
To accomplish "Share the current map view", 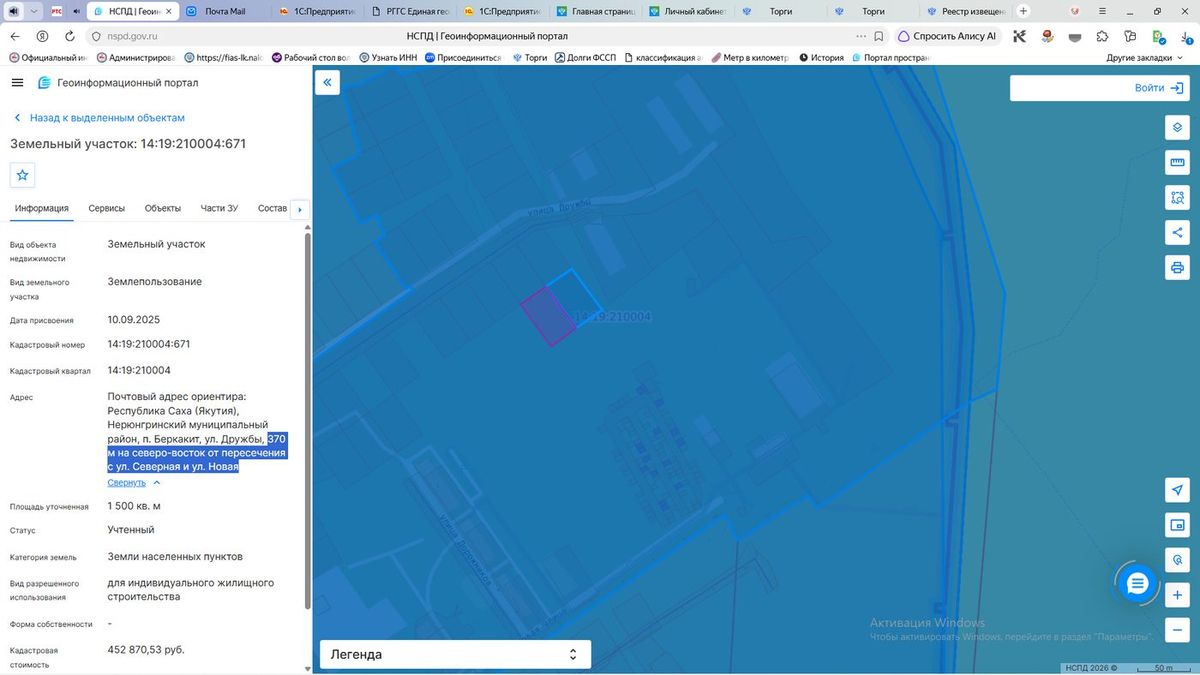I will coord(1177,232).
